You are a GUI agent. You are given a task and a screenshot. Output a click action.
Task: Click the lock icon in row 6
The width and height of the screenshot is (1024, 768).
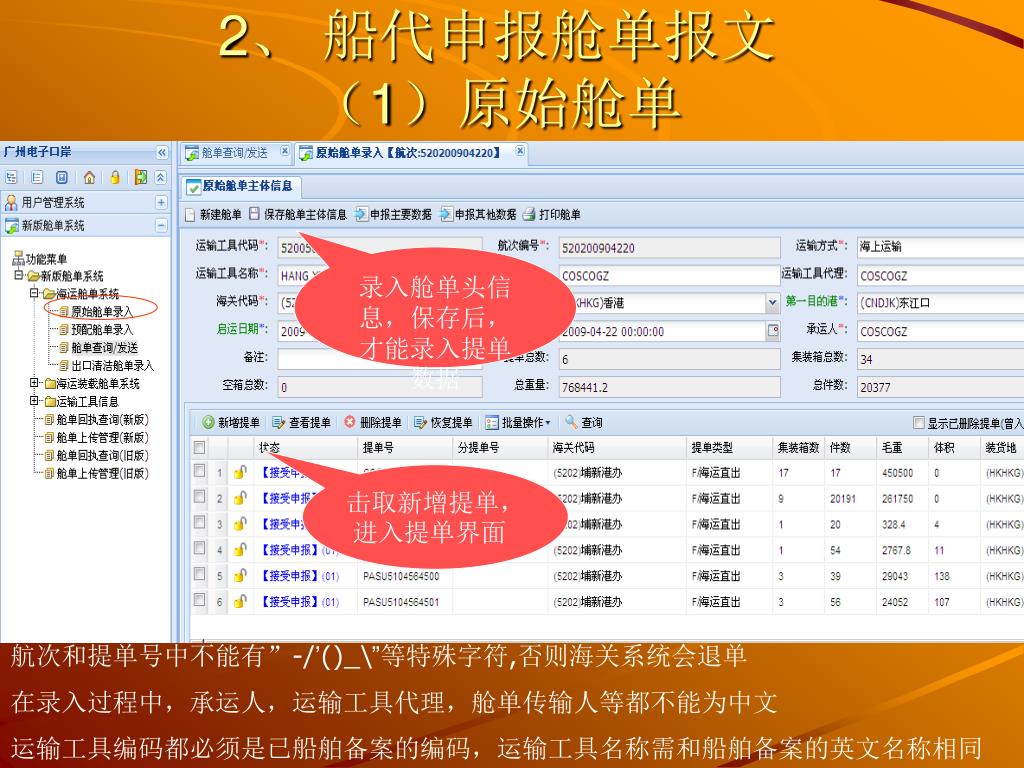240,601
